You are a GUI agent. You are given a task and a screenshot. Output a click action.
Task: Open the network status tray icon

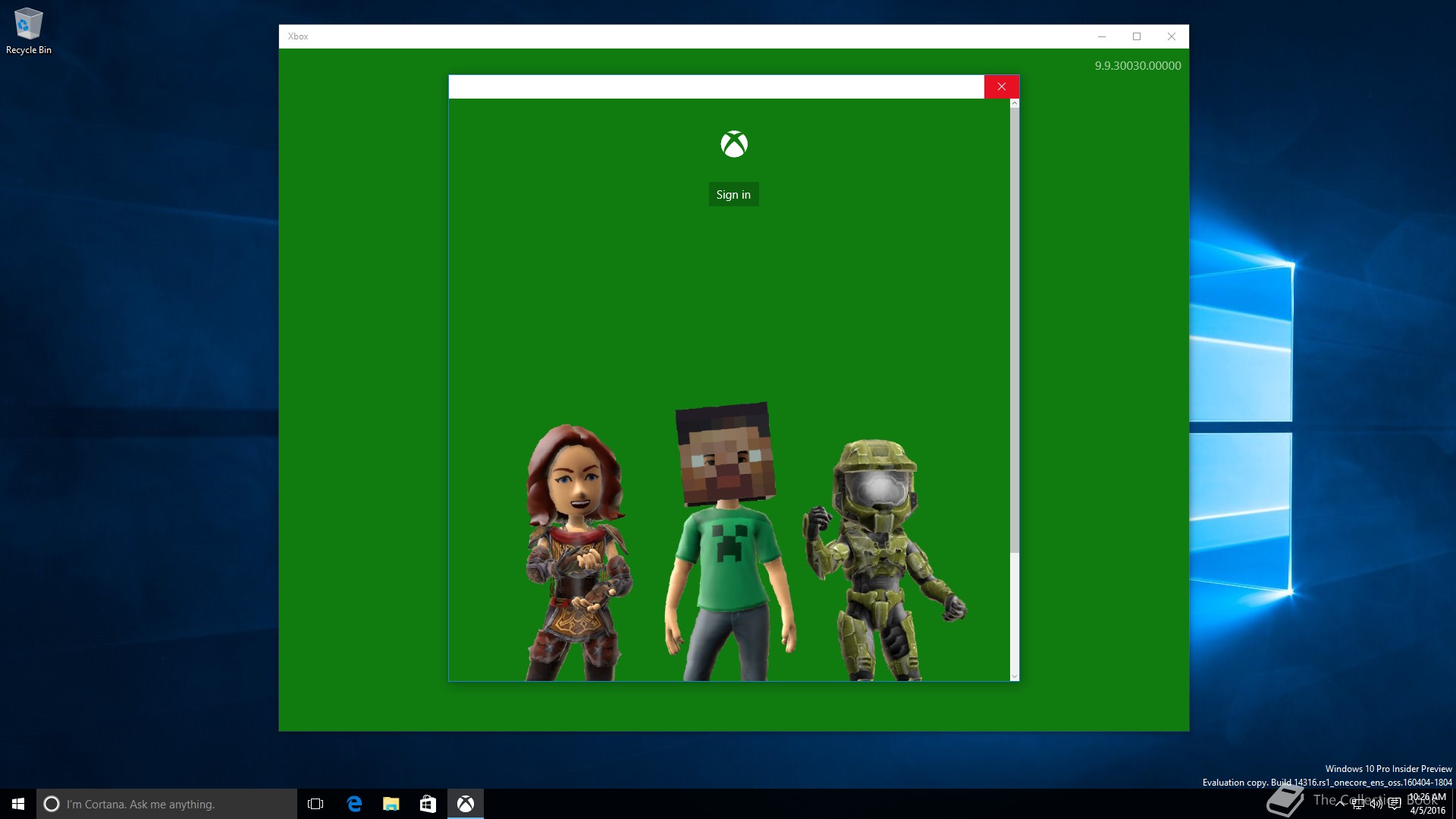tap(1358, 804)
